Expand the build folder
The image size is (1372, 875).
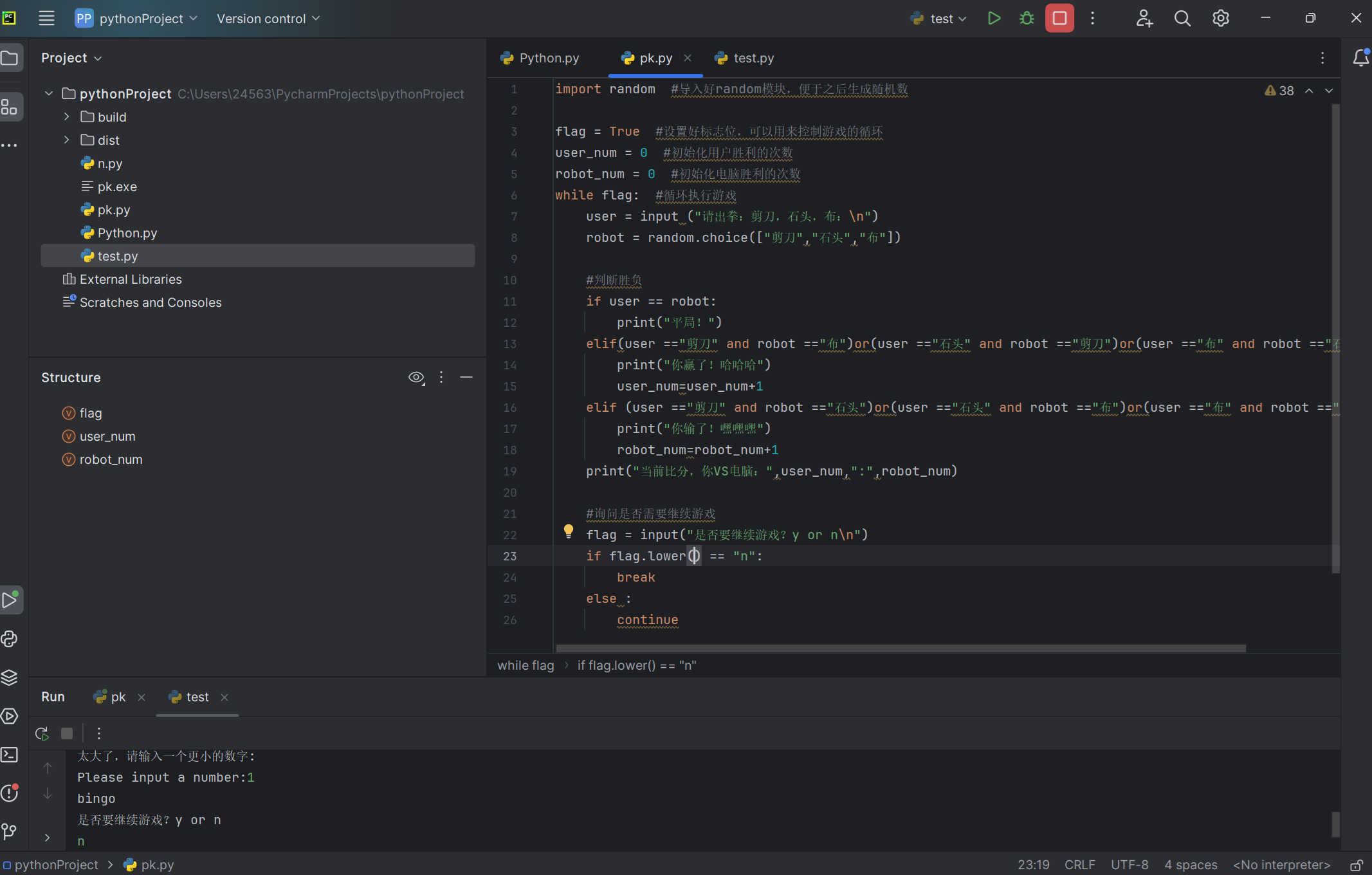[x=66, y=117]
